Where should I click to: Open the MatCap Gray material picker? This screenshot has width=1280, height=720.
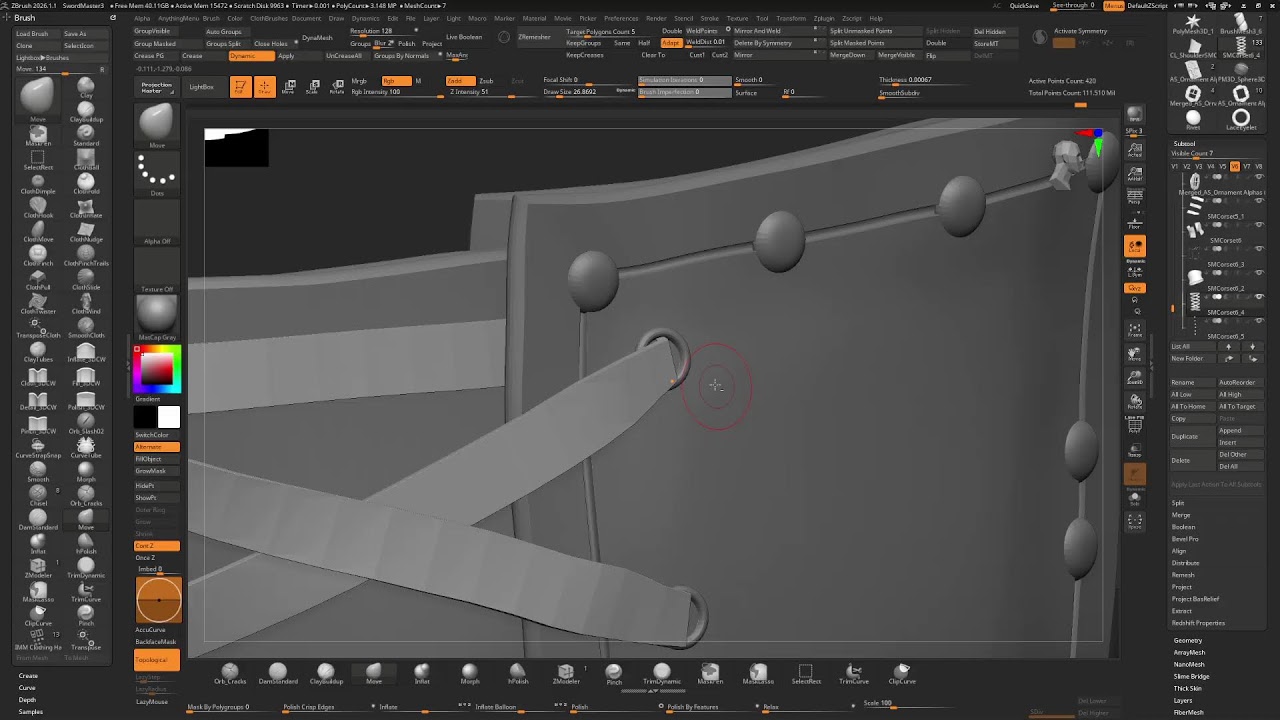click(157, 319)
